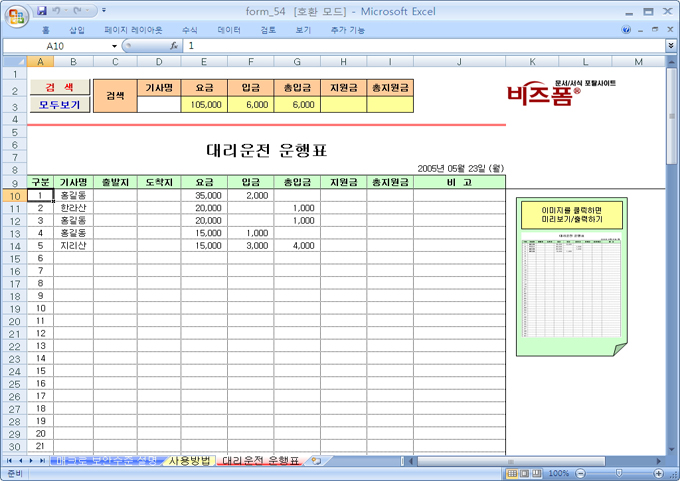Image resolution: width=680 pixels, height=481 pixels.
Task: Select column J header
Action: (x=459, y=62)
